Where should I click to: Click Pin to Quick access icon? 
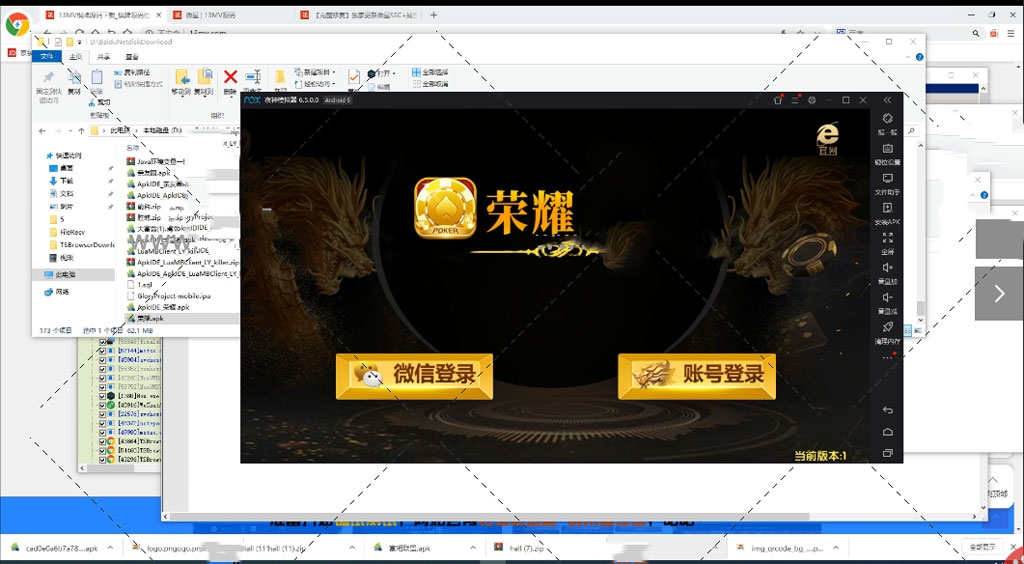coord(48,78)
